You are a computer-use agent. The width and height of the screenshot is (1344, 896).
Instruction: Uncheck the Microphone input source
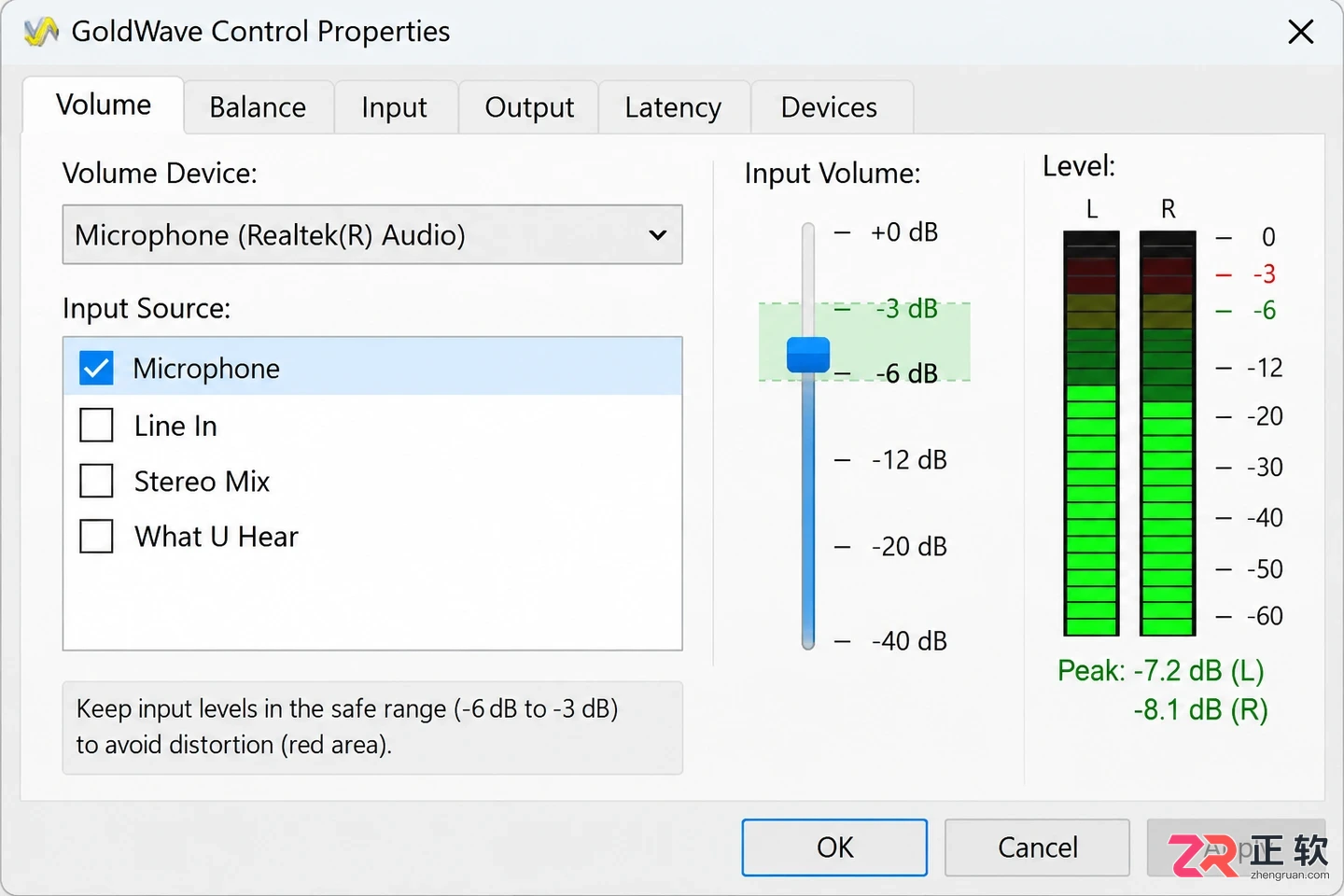pyautogui.click(x=96, y=368)
